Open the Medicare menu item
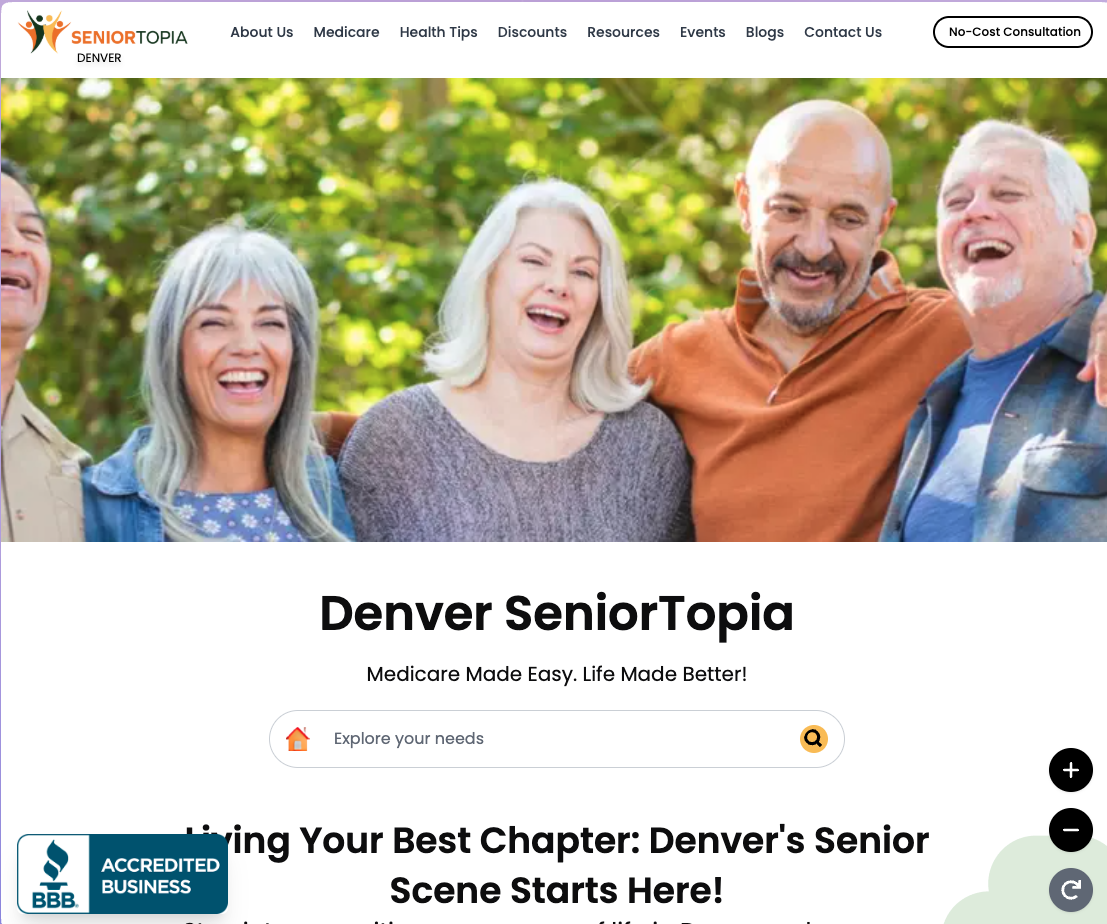The height and width of the screenshot is (924, 1107). [x=346, y=32]
